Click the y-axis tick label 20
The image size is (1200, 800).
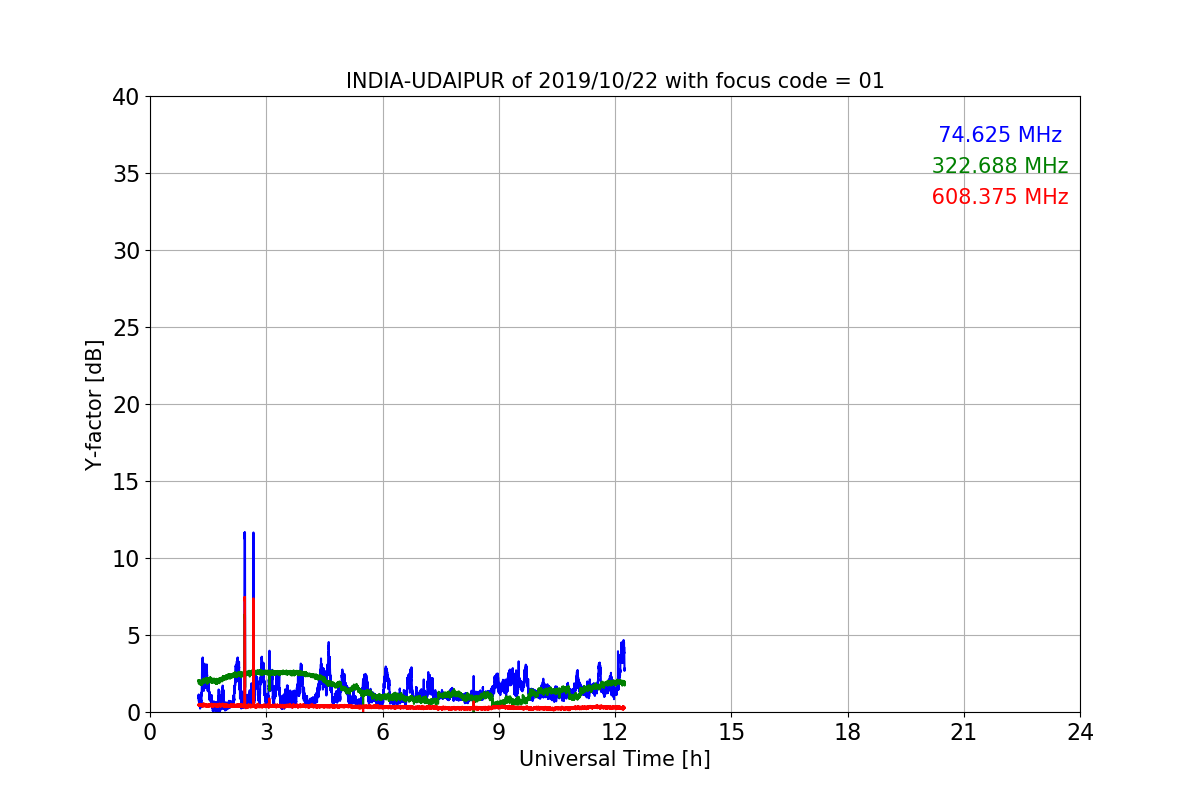tap(125, 405)
